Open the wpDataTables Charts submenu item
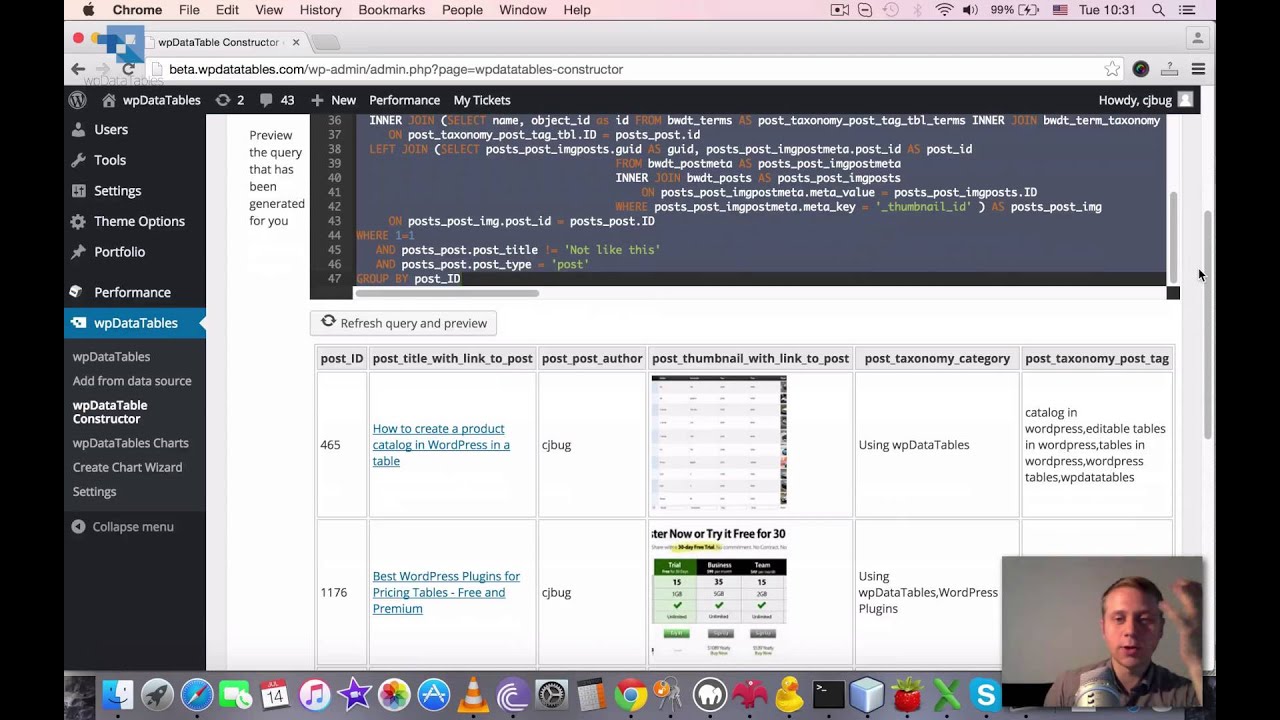The image size is (1280, 720). point(130,443)
